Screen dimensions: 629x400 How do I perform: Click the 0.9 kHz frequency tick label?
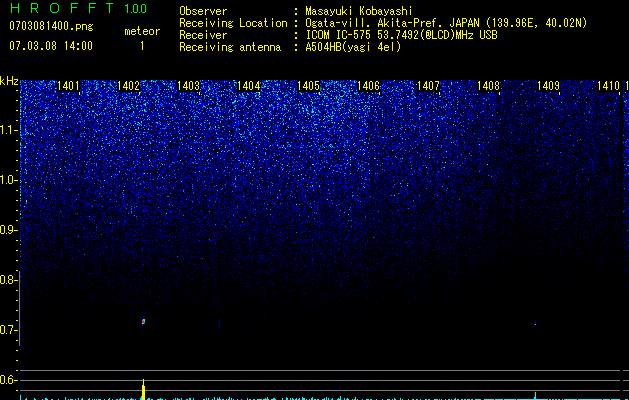[7, 230]
